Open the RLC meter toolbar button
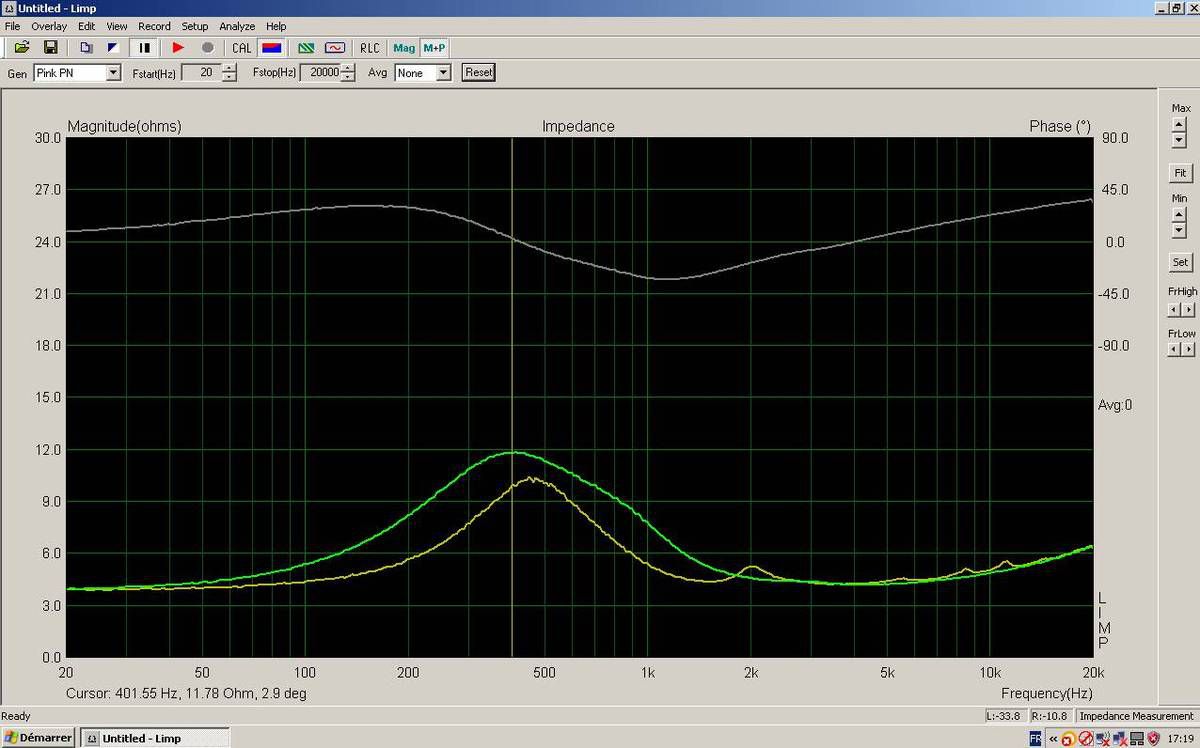This screenshot has height=748, width=1200. coord(370,47)
